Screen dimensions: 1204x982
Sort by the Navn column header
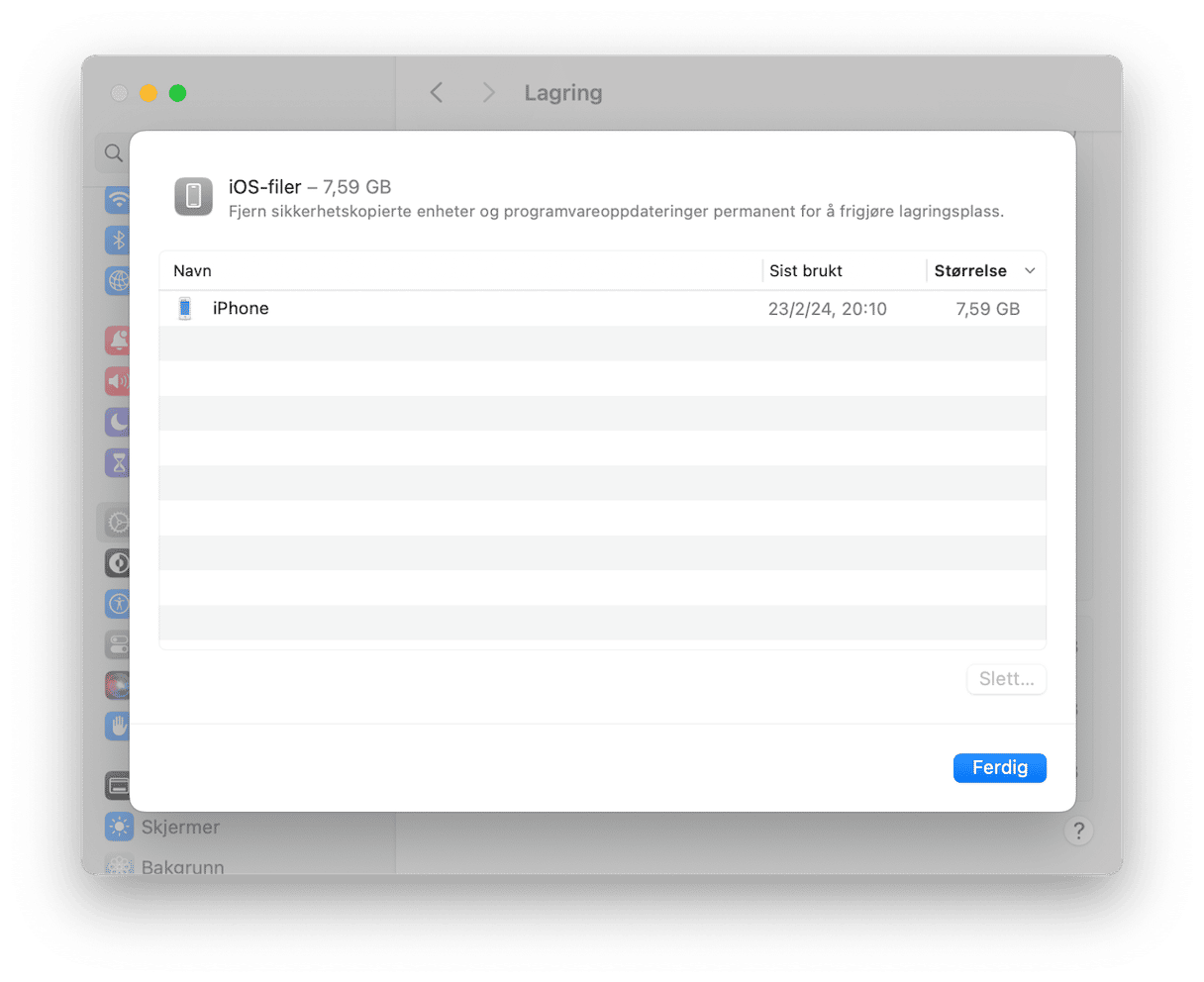pos(192,270)
